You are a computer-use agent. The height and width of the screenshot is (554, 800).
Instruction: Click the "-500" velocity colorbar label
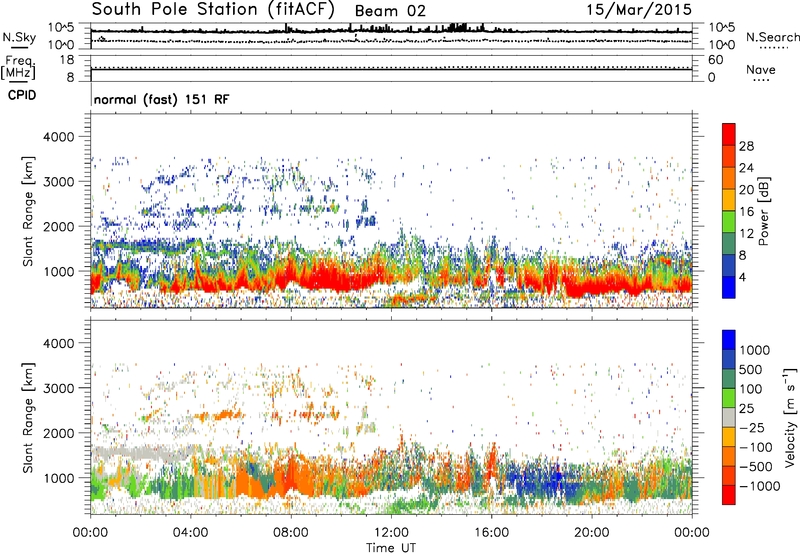(756, 467)
